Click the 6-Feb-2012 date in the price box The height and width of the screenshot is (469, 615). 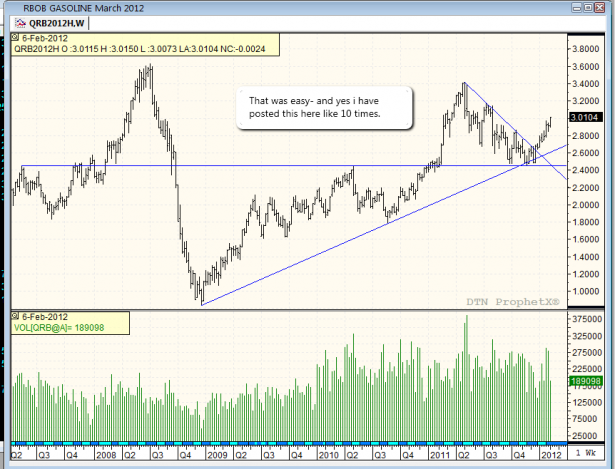(45, 38)
